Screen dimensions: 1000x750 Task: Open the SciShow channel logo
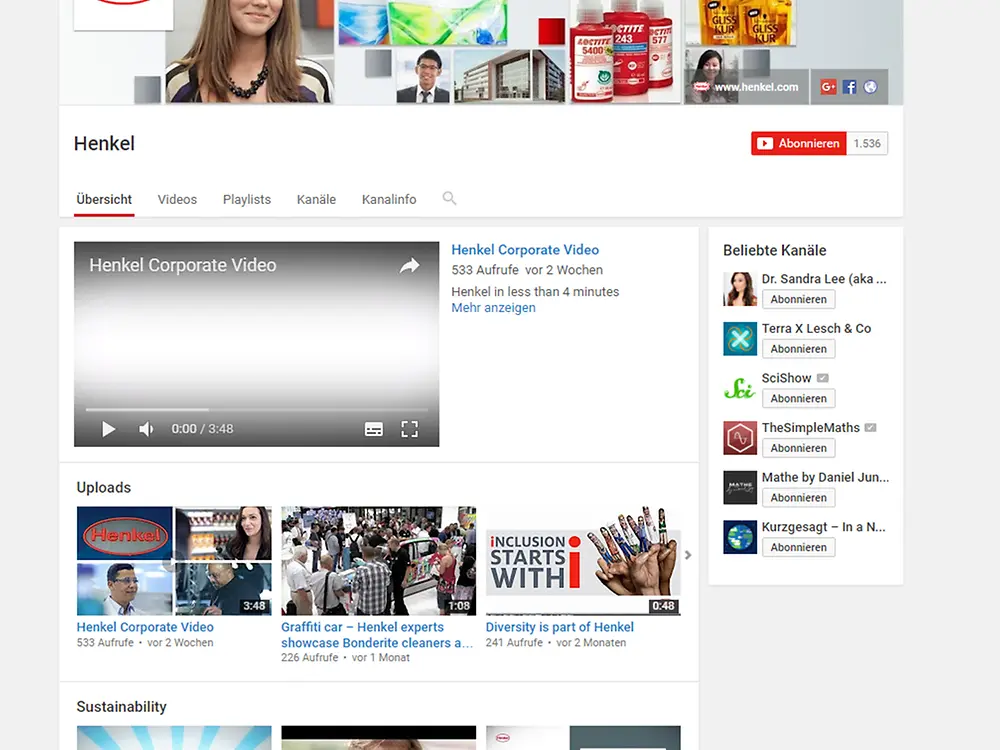(740, 388)
